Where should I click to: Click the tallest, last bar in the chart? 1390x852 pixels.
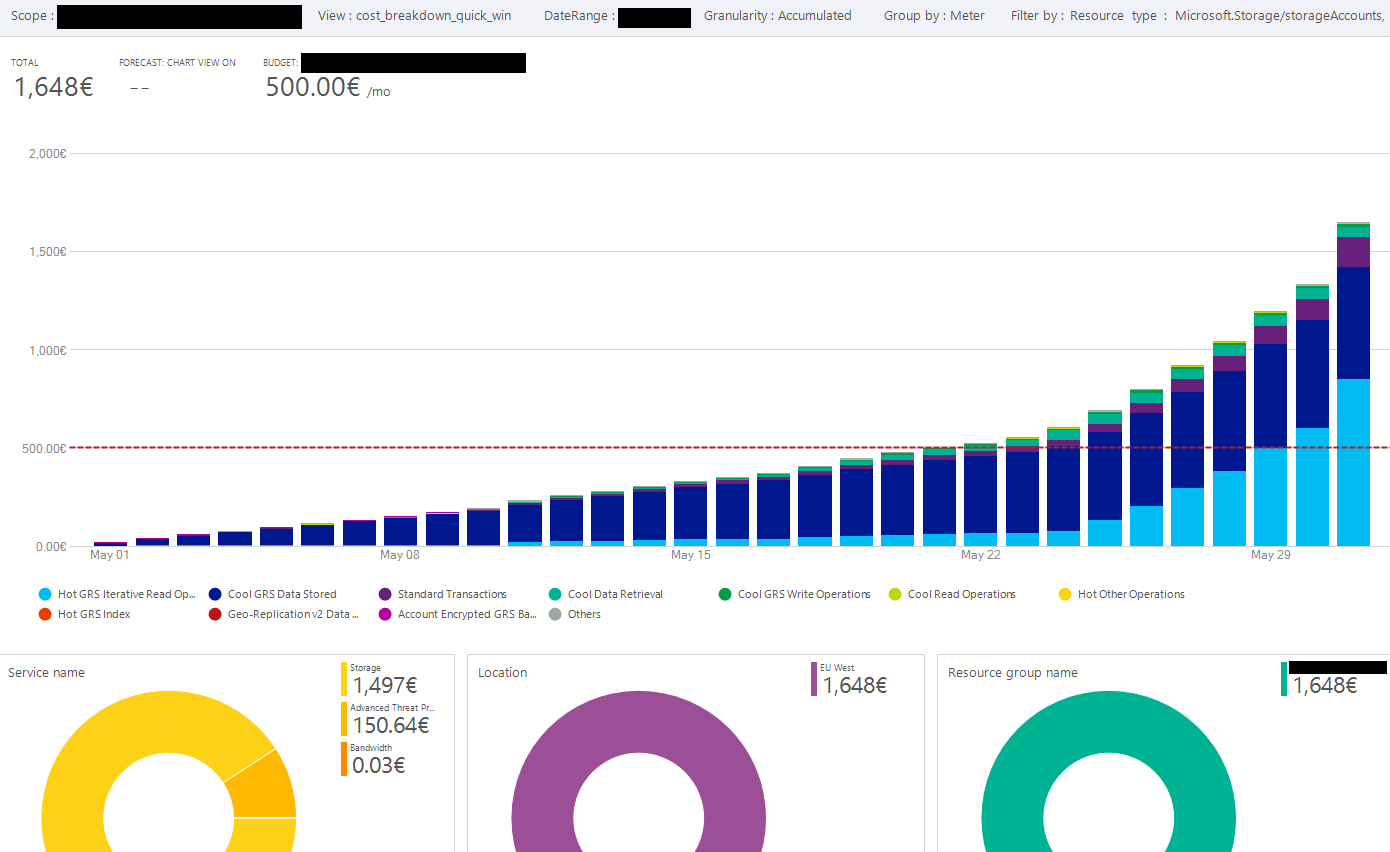click(x=1353, y=384)
